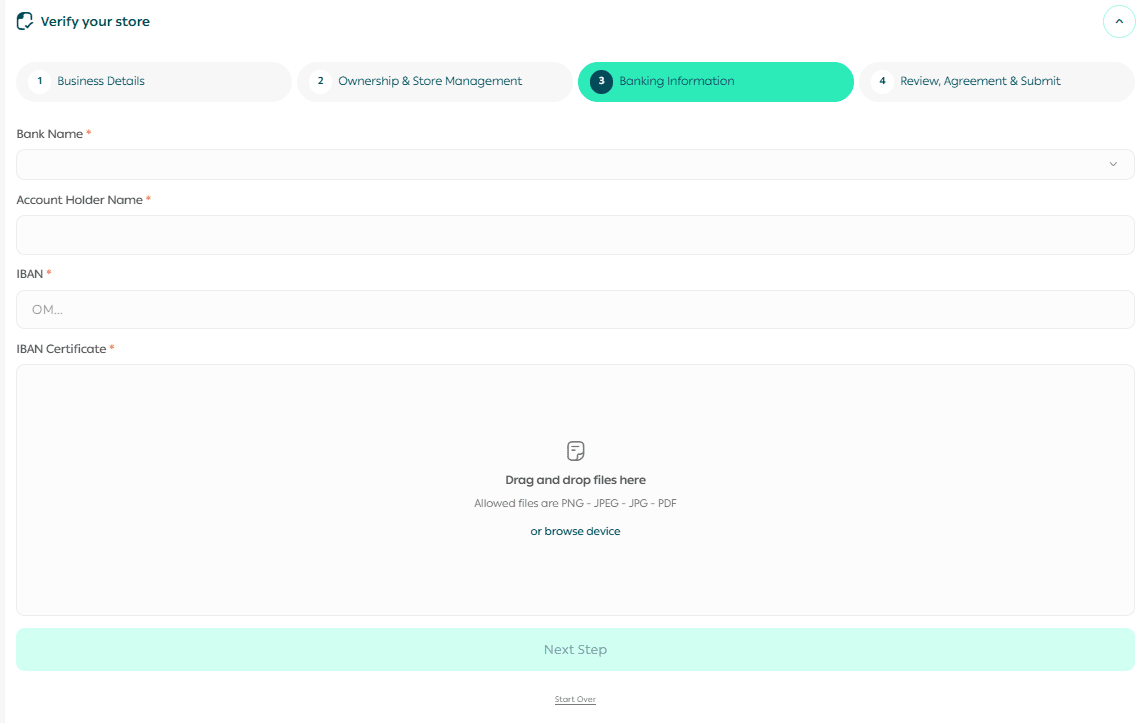Viewport: 1140px width, 723px height.
Task: Open the Bank Name dropdown
Action: [x=575, y=164]
